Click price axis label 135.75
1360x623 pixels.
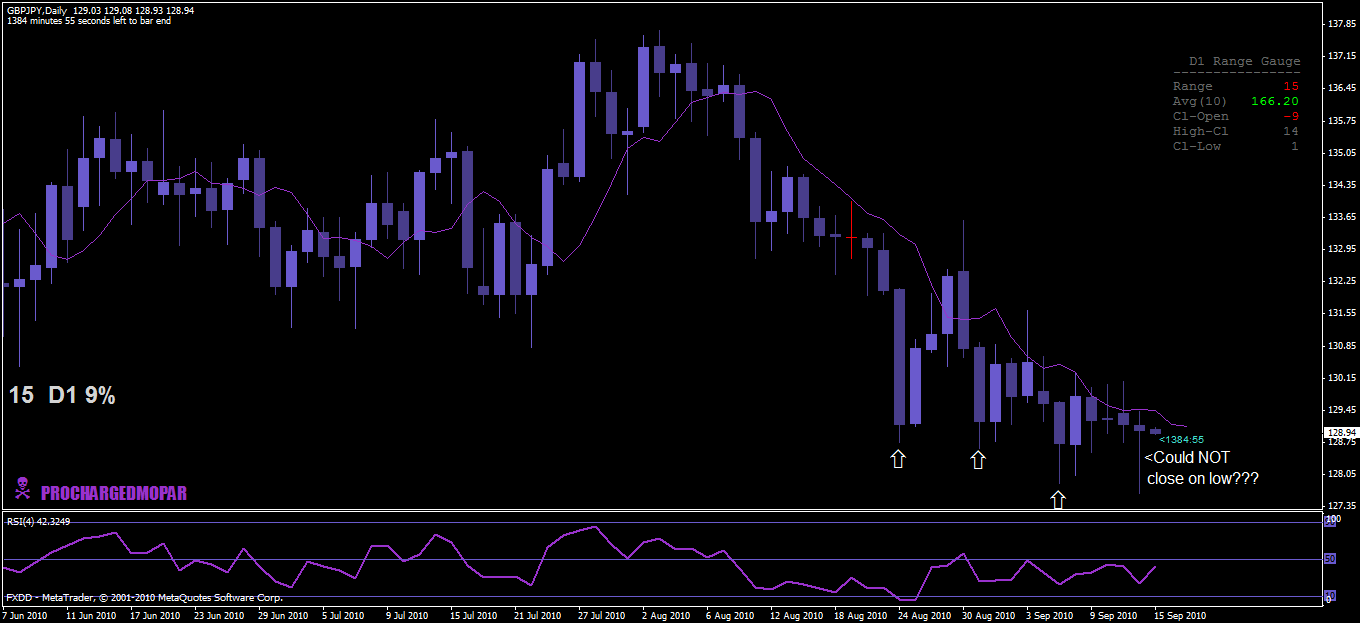tap(1341, 121)
